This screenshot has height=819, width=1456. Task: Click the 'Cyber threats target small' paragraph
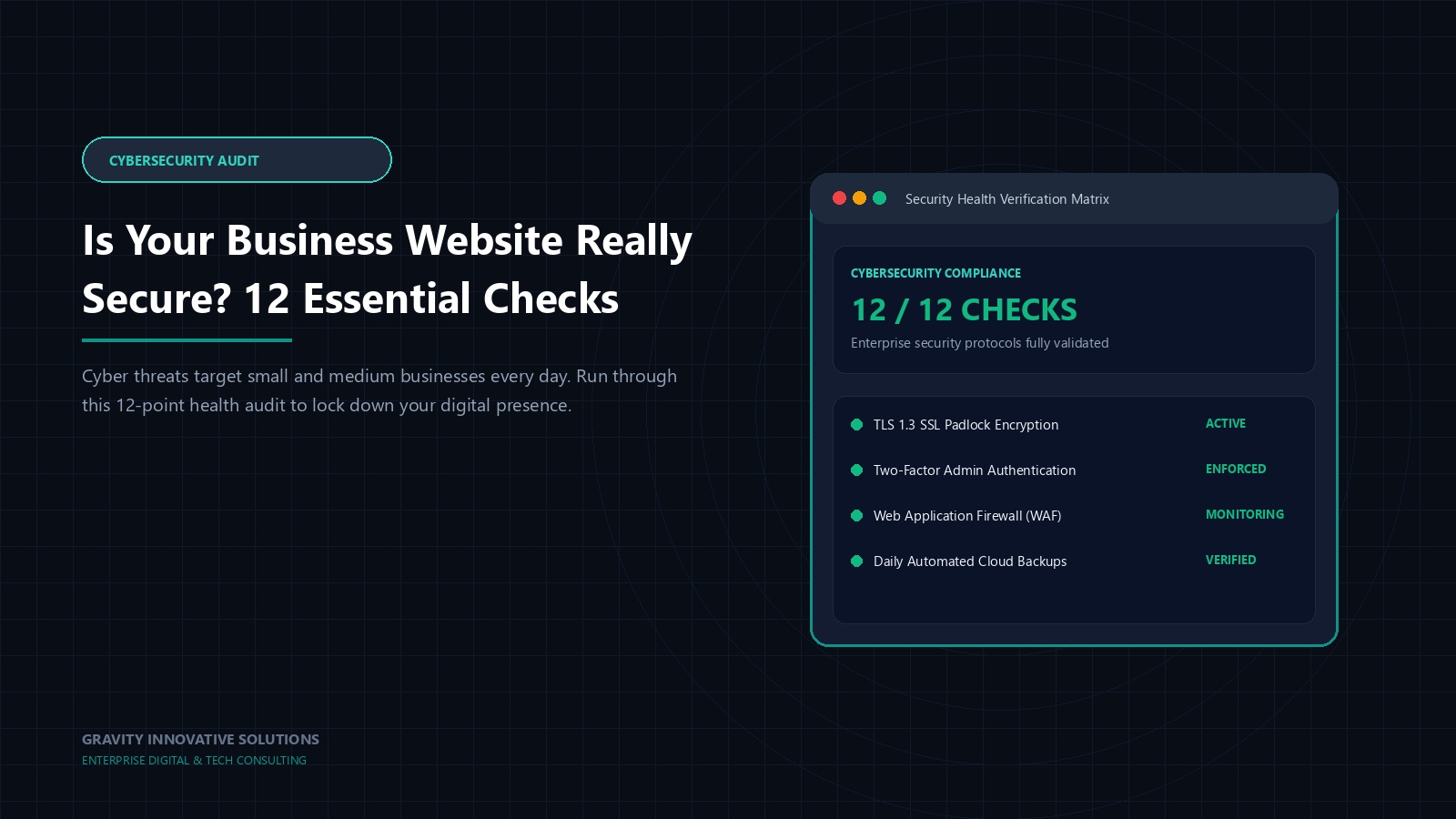[x=379, y=390]
